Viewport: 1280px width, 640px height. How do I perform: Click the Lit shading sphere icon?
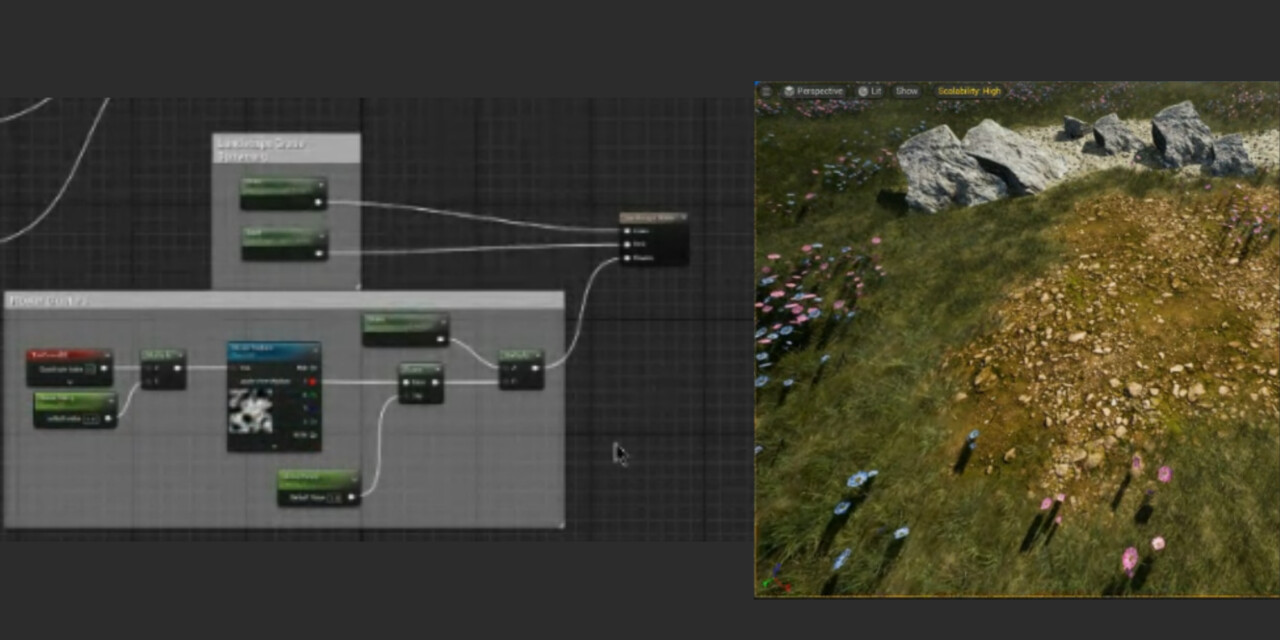[863, 91]
